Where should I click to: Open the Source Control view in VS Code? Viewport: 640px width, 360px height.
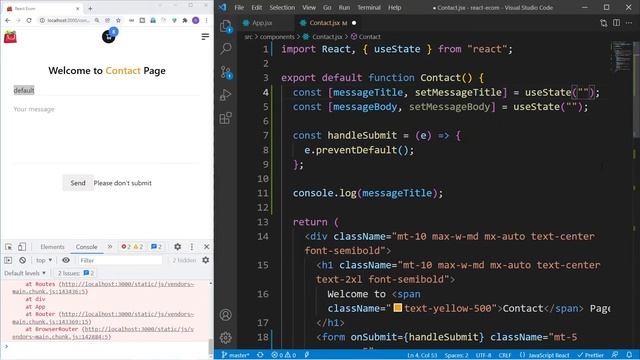(x=226, y=72)
